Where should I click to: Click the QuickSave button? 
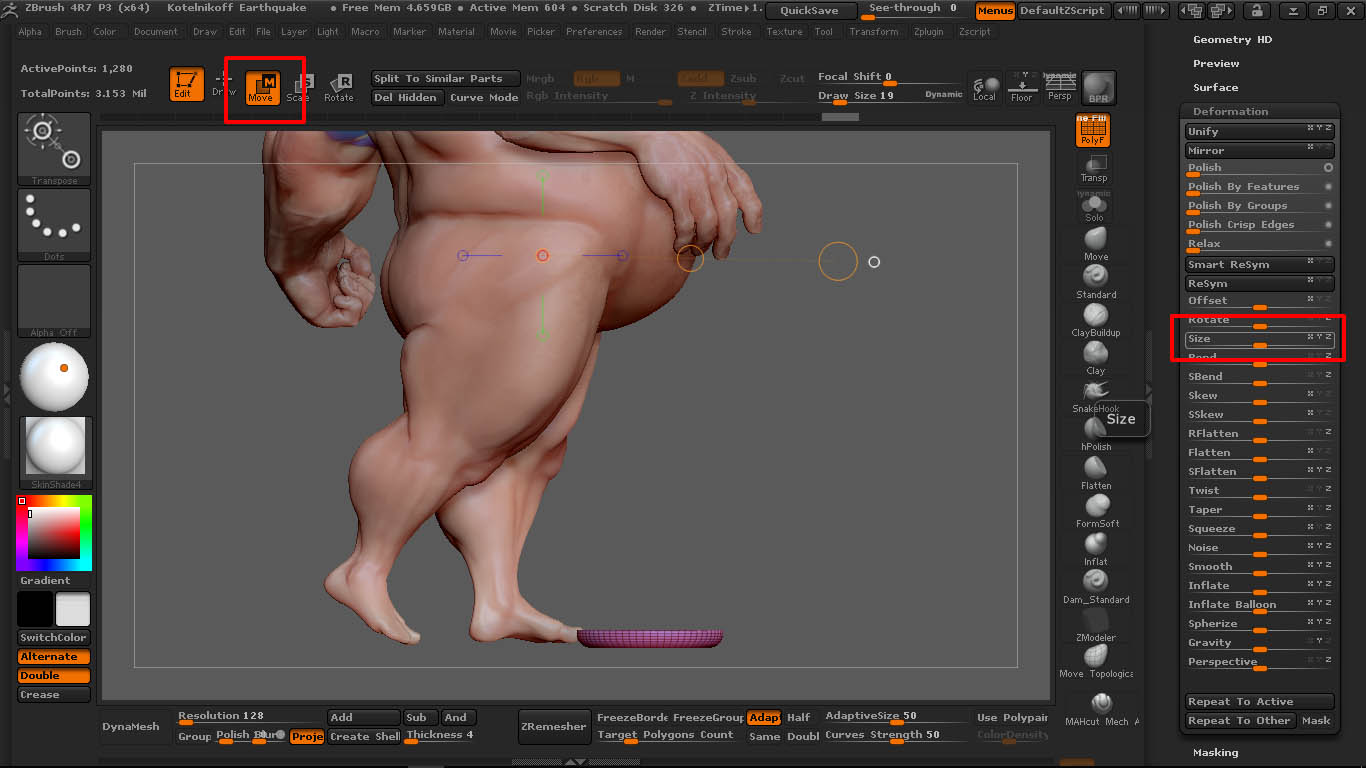810,10
